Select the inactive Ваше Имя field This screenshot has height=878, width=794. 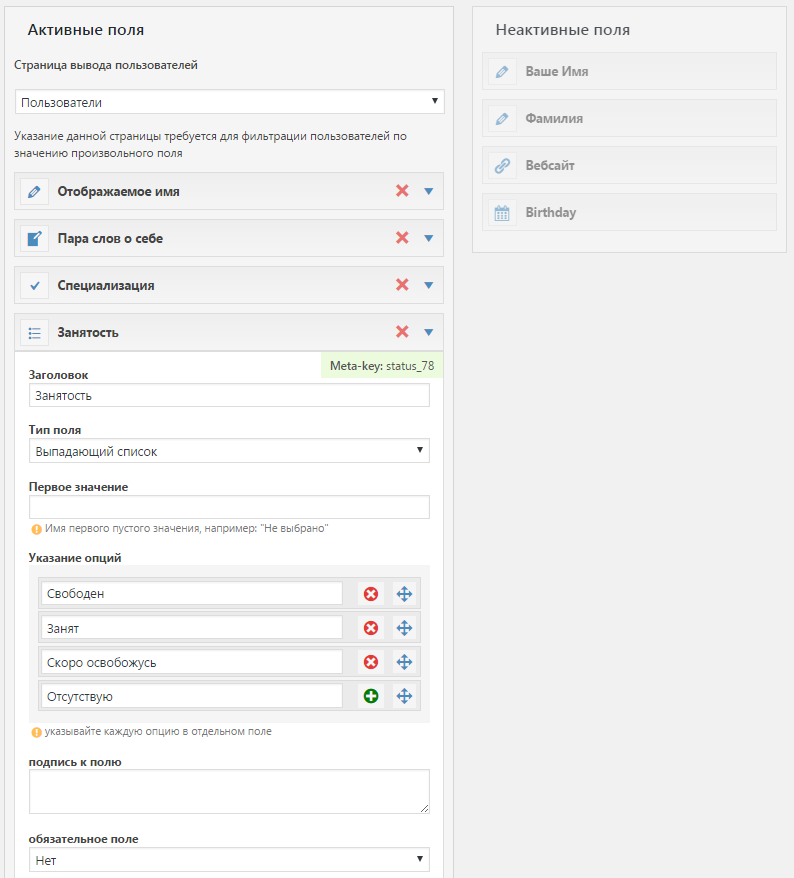629,71
